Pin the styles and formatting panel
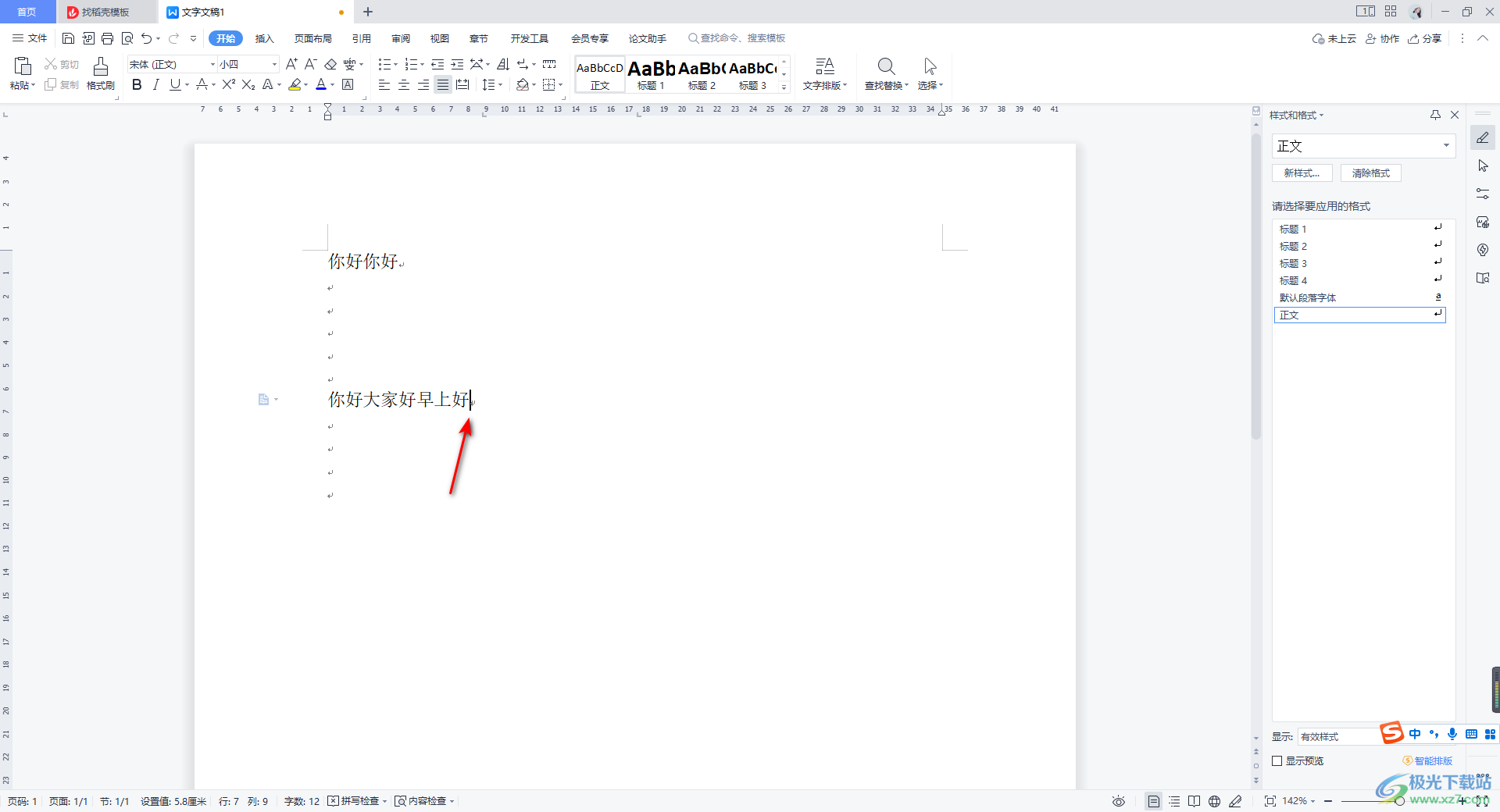The width and height of the screenshot is (1500, 812). 1435,115
